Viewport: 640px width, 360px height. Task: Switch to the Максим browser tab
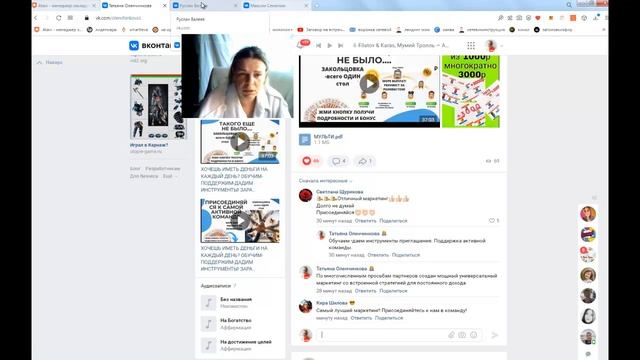pyautogui.click(x=273, y=6)
